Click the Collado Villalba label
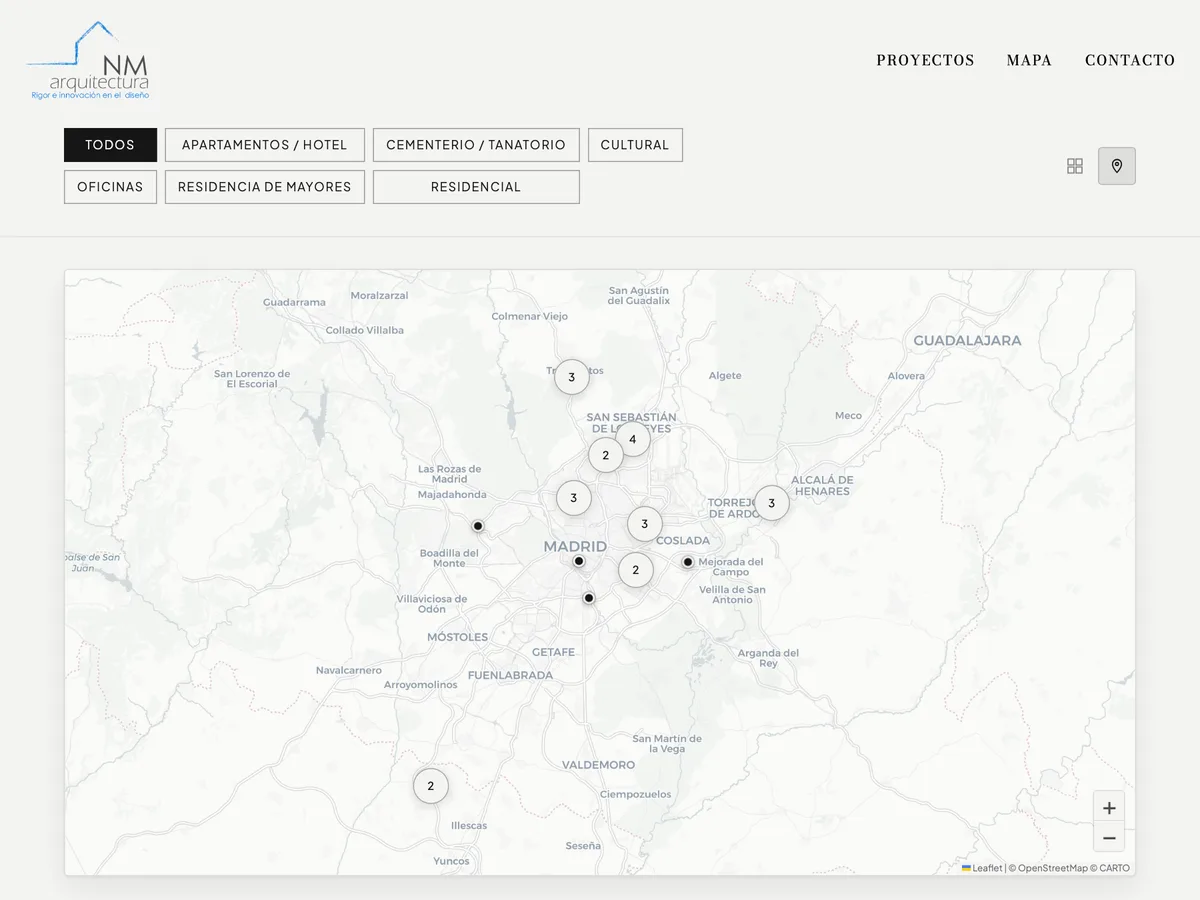 pos(365,330)
